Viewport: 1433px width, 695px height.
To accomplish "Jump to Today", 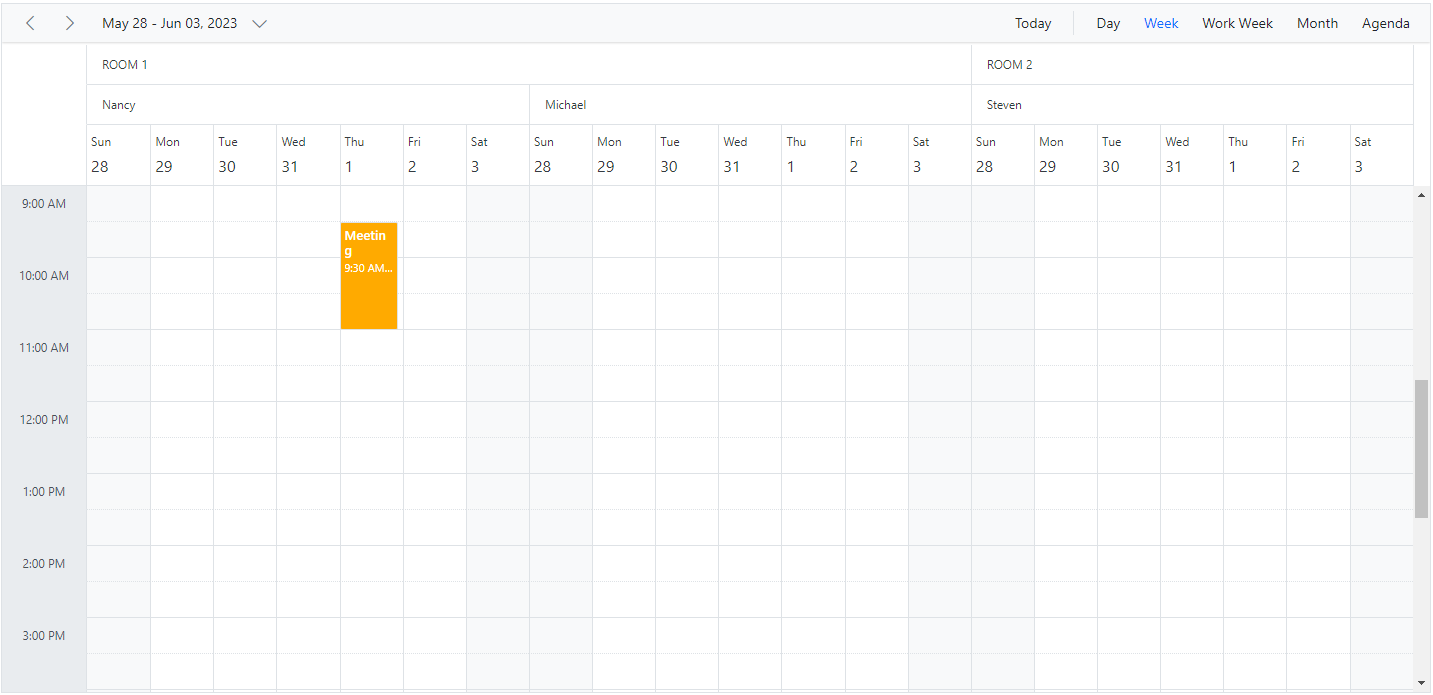I will point(1033,23).
